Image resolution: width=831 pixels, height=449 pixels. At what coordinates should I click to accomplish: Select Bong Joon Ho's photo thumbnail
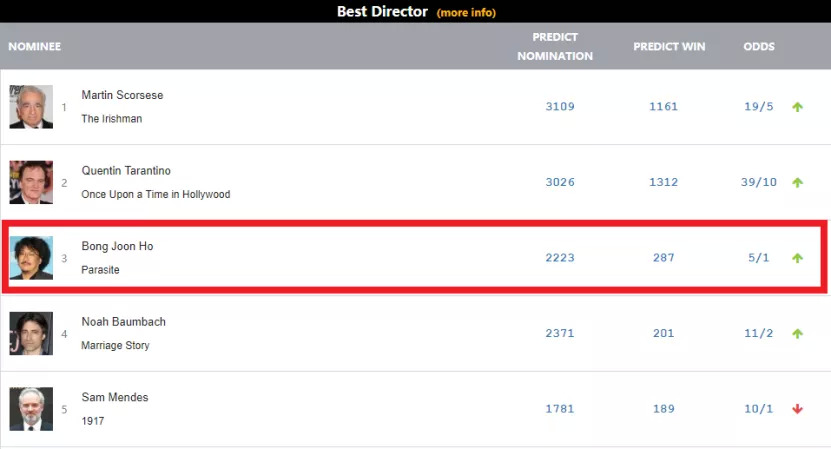[x=31, y=258]
